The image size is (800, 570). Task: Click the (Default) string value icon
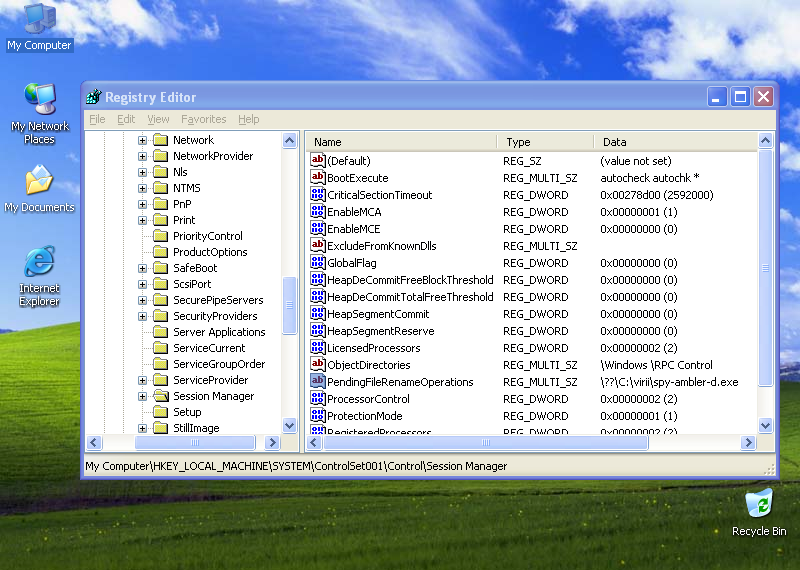tap(317, 160)
